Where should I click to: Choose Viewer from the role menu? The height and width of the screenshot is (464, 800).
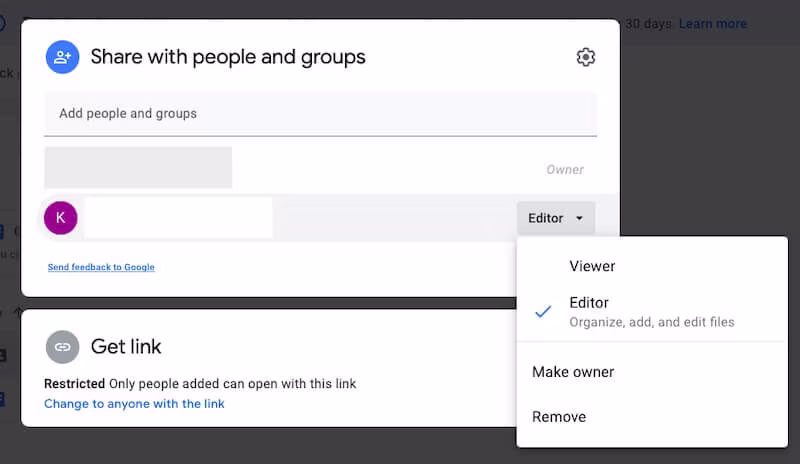click(592, 266)
